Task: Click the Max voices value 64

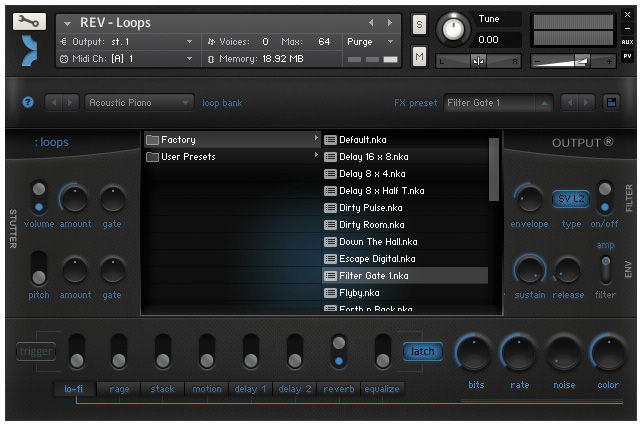Action: 324,42
